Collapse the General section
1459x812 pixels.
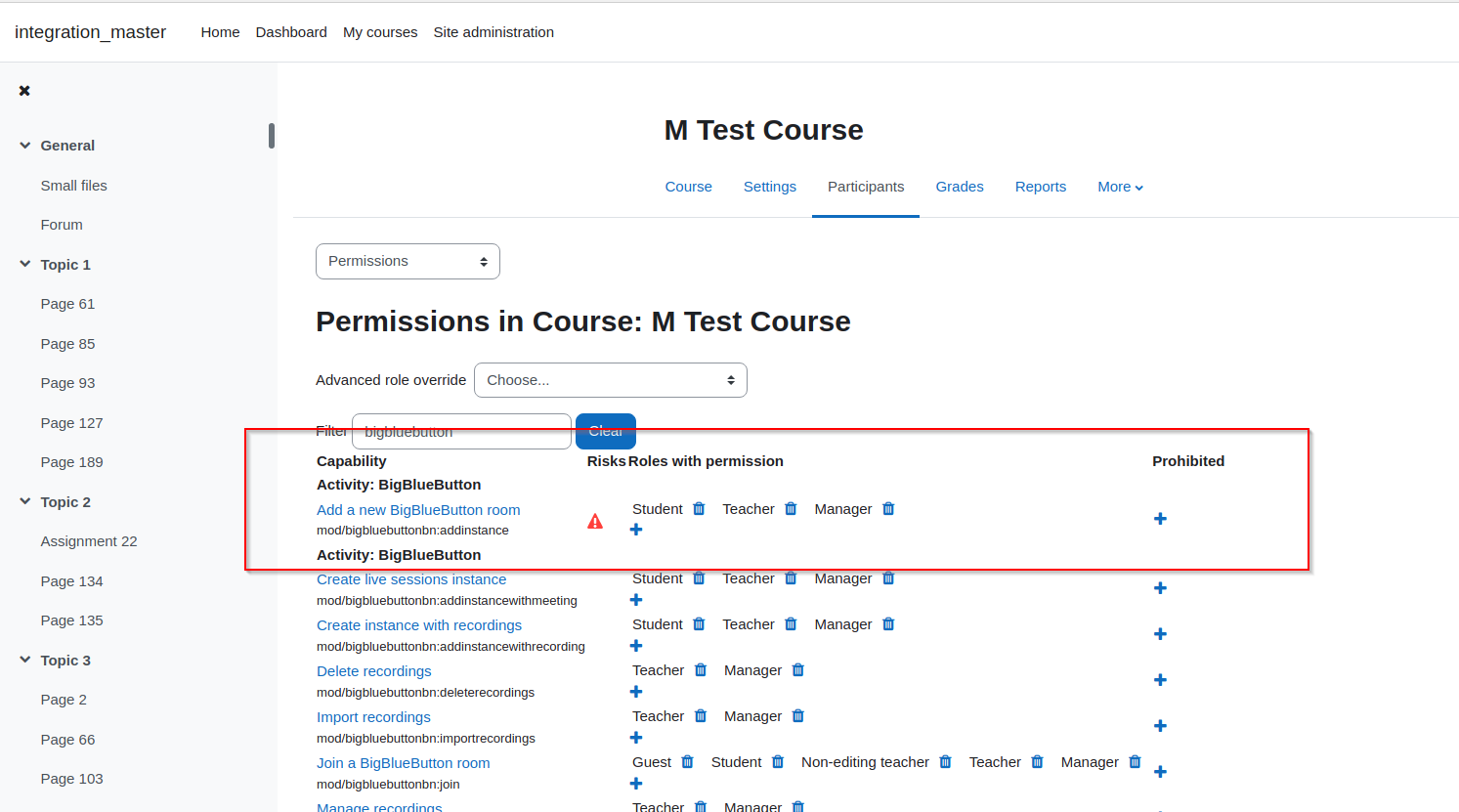[25, 146]
